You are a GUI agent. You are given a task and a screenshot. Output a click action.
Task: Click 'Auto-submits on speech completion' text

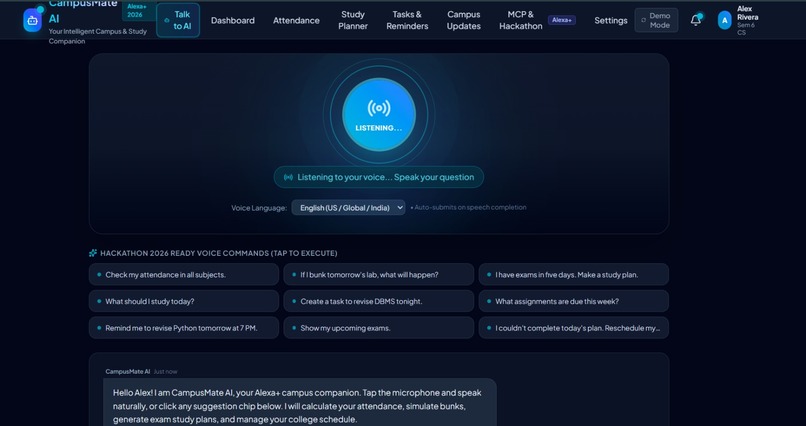468,208
